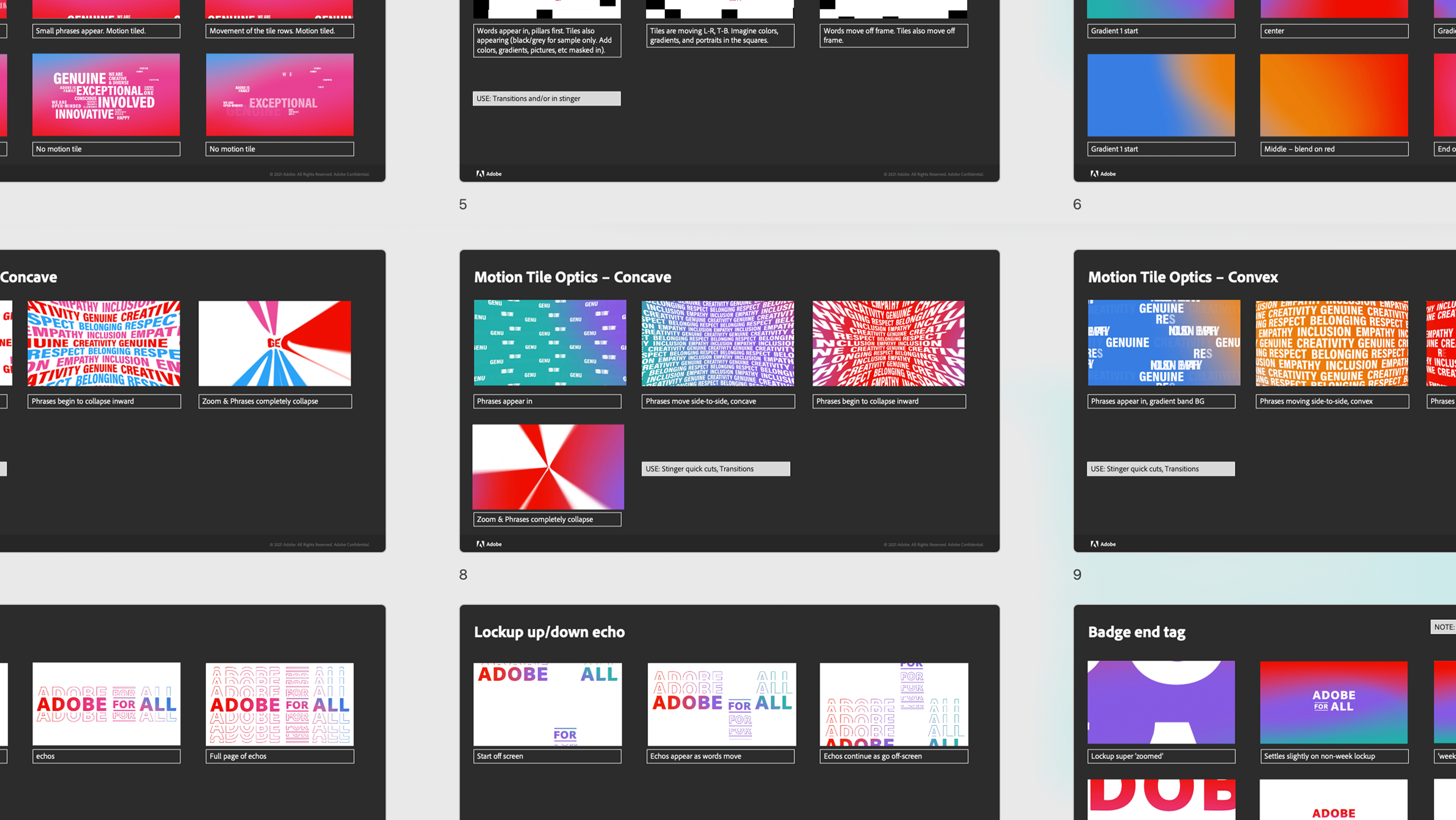Click 'USE: Stinger quick cuts, Transitions' on the Convex slide
1456x820 pixels.
[1161, 469]
